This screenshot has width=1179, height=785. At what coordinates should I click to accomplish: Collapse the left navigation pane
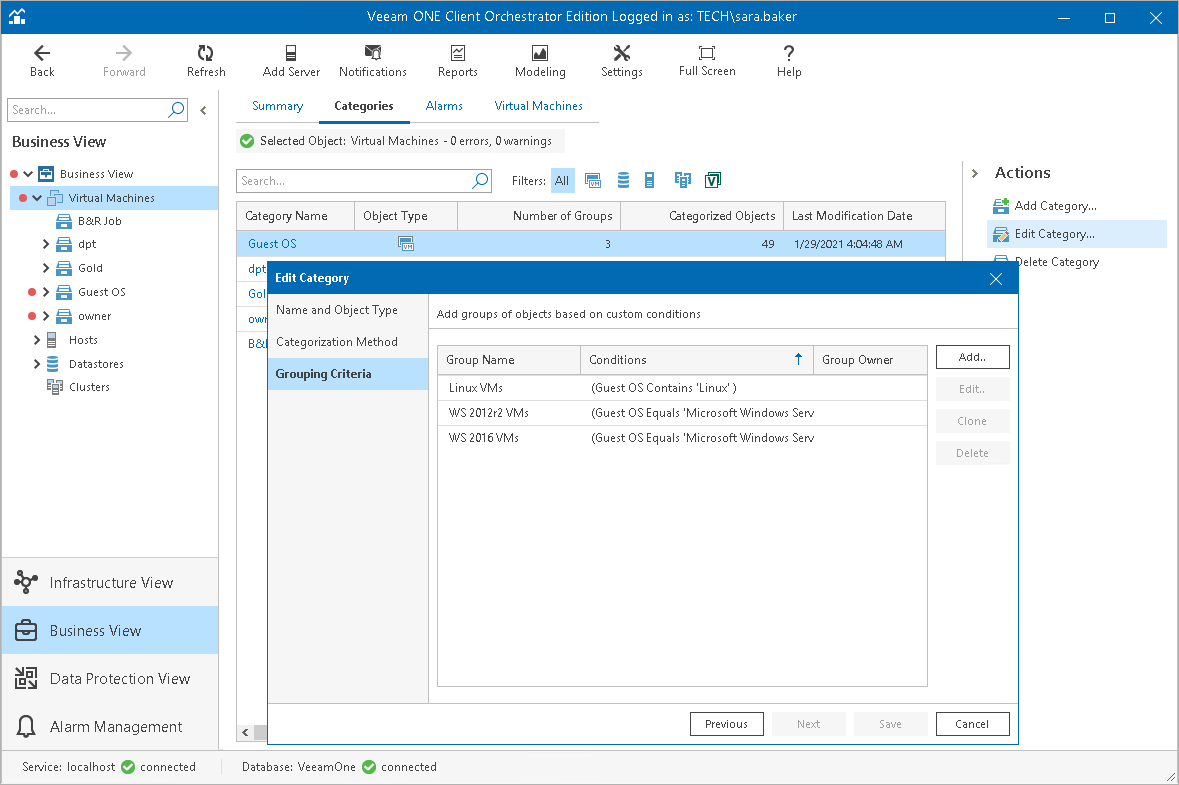click(203, 111)
